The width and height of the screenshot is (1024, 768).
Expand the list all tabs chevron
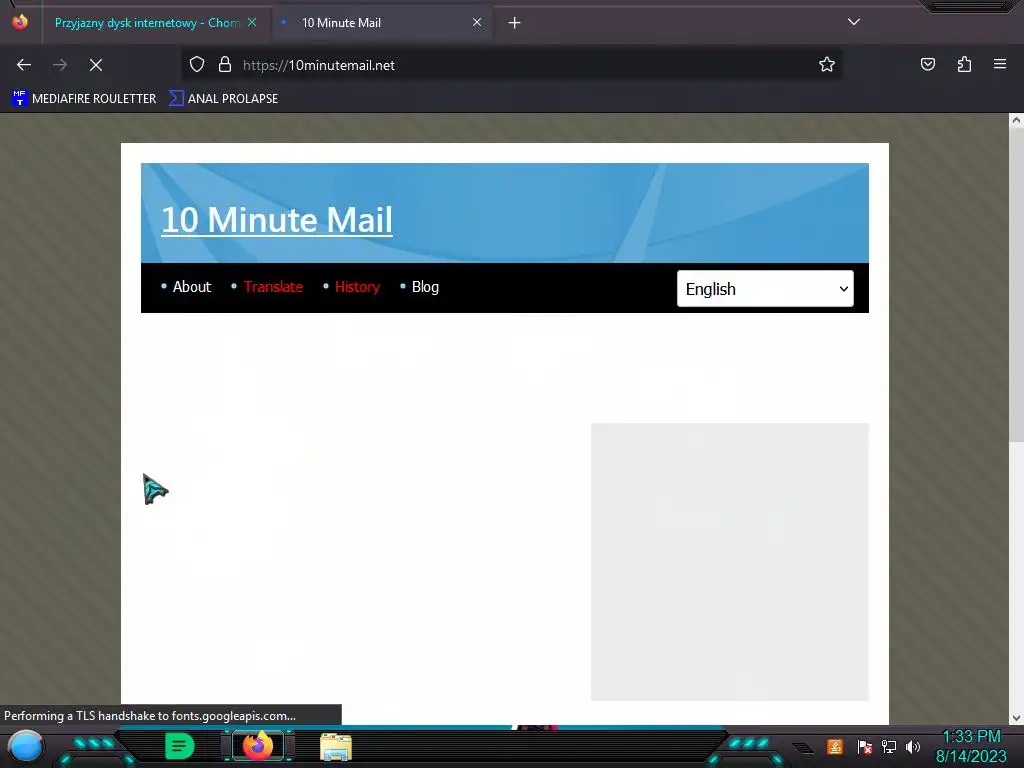tap(854, 22)
